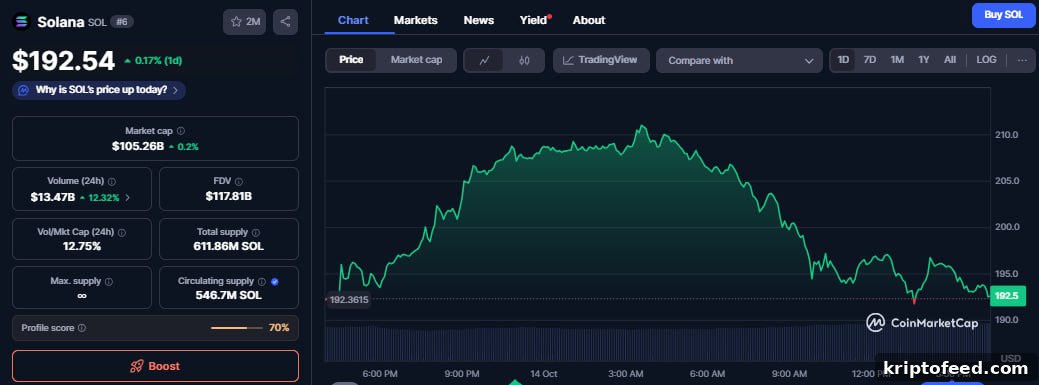Expand Why is SOL's price up chevron
The height and width of the screenshot is (385, 1039).
[x=175, y=90]
